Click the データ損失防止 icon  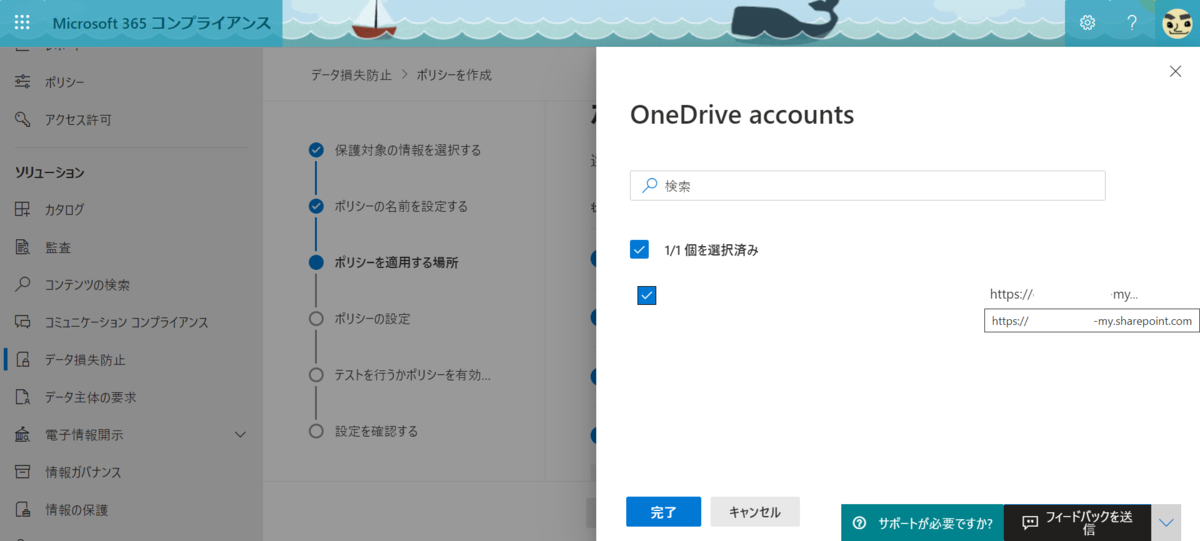click(x=23, y=360)
